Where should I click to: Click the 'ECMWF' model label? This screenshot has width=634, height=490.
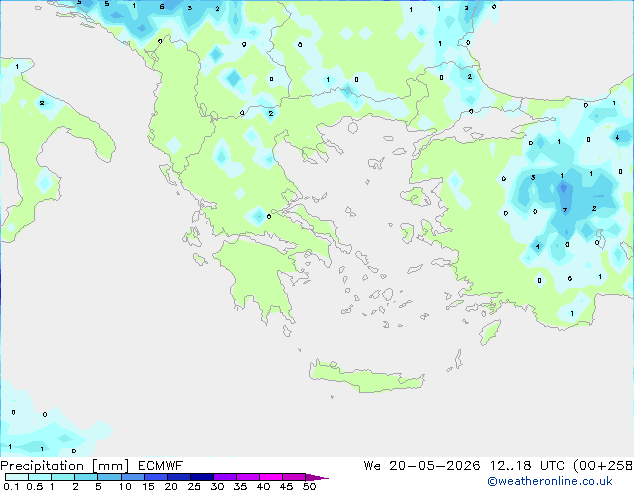[x=160, y=466]
